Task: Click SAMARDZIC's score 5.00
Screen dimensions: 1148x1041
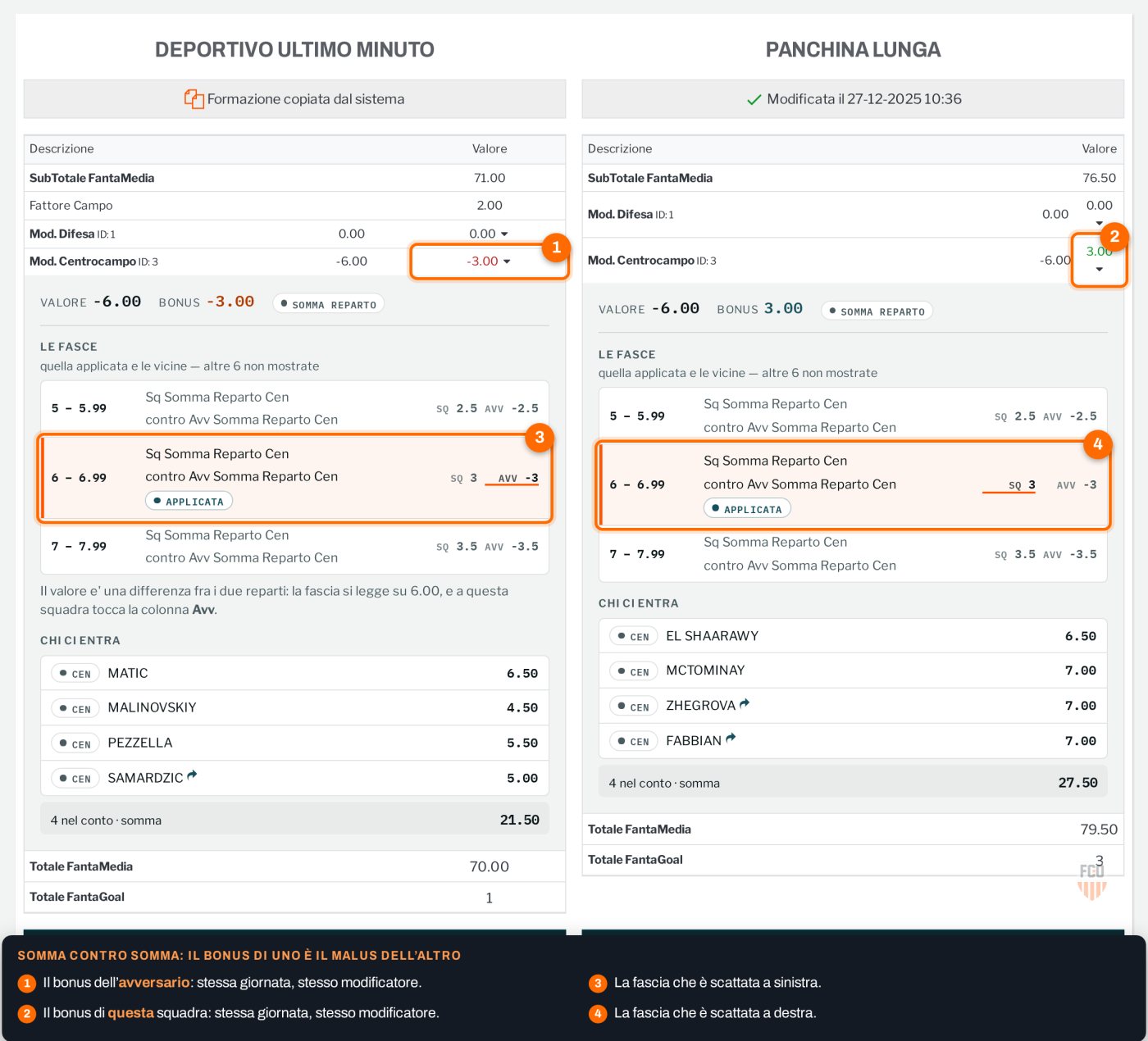Action: coord(522,779)
